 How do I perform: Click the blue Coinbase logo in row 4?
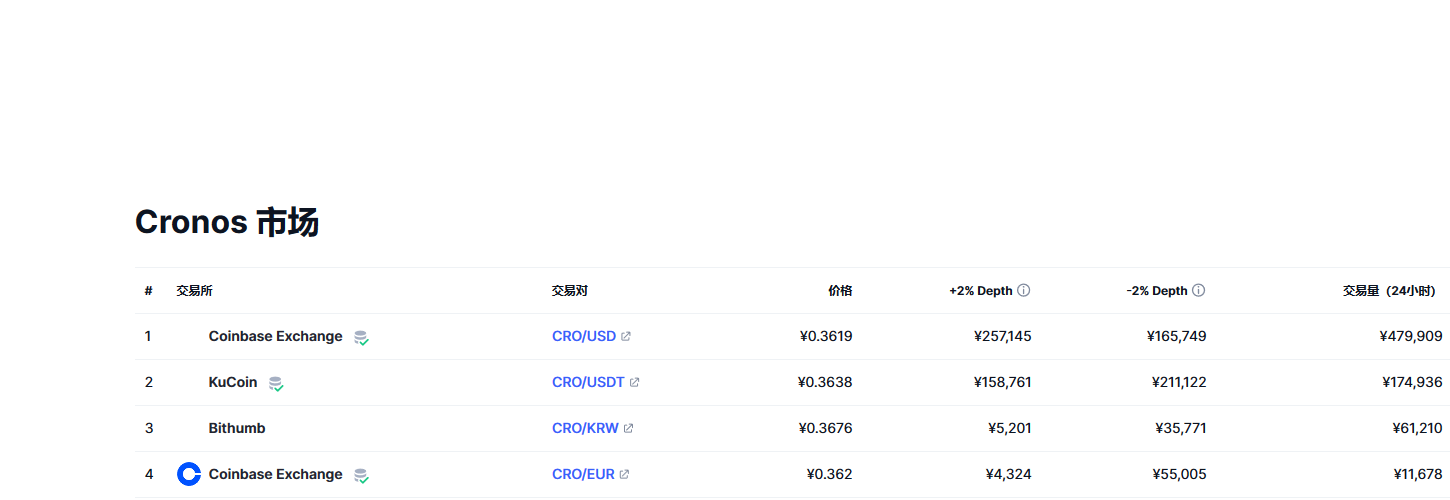pyautogui.click(x=189, y=474)
